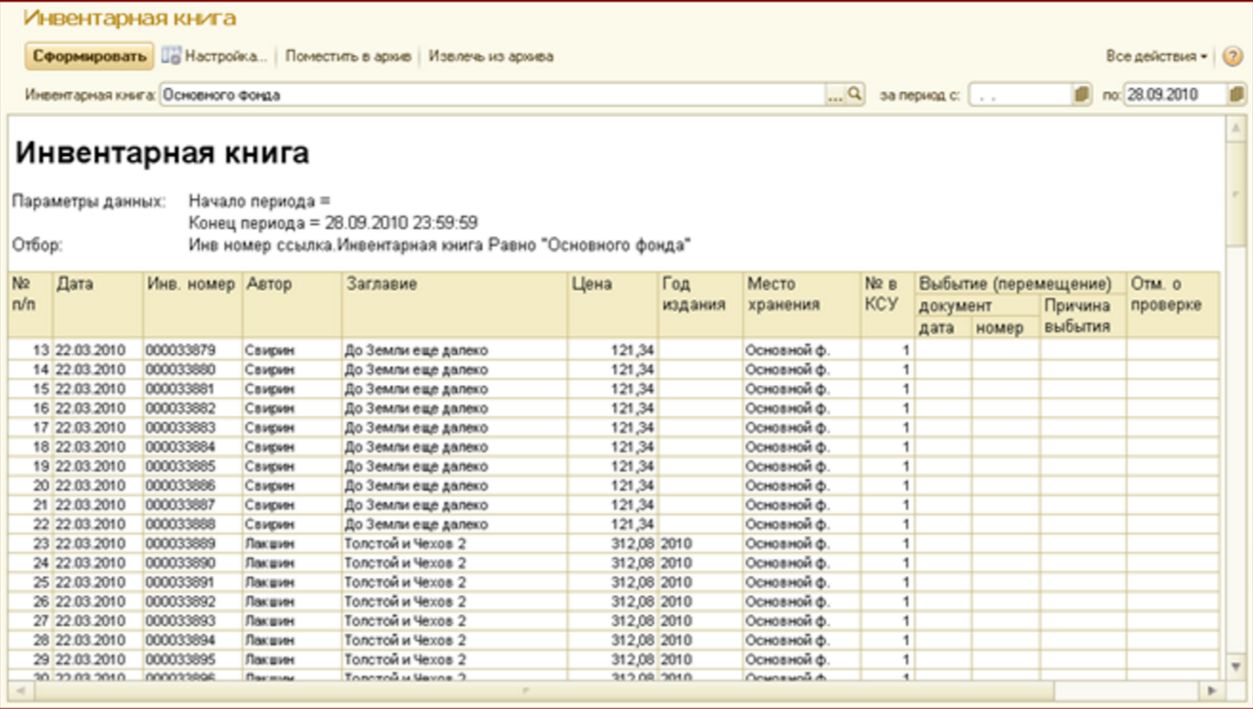Click magnifier open icon in Инвентарная книга field

(x=854, y=95)
